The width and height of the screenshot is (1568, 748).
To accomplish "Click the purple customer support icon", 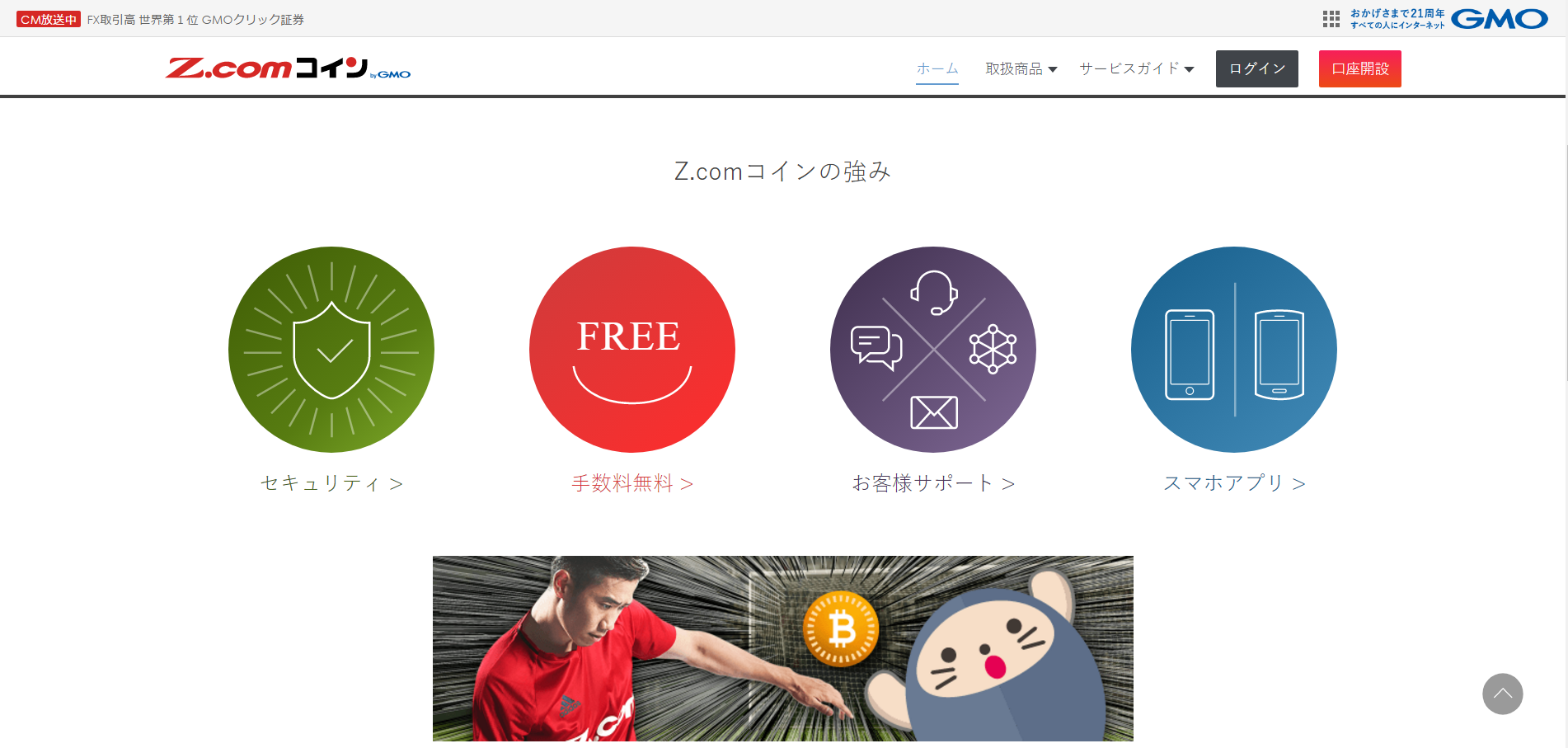I will (x=933, y=349).
